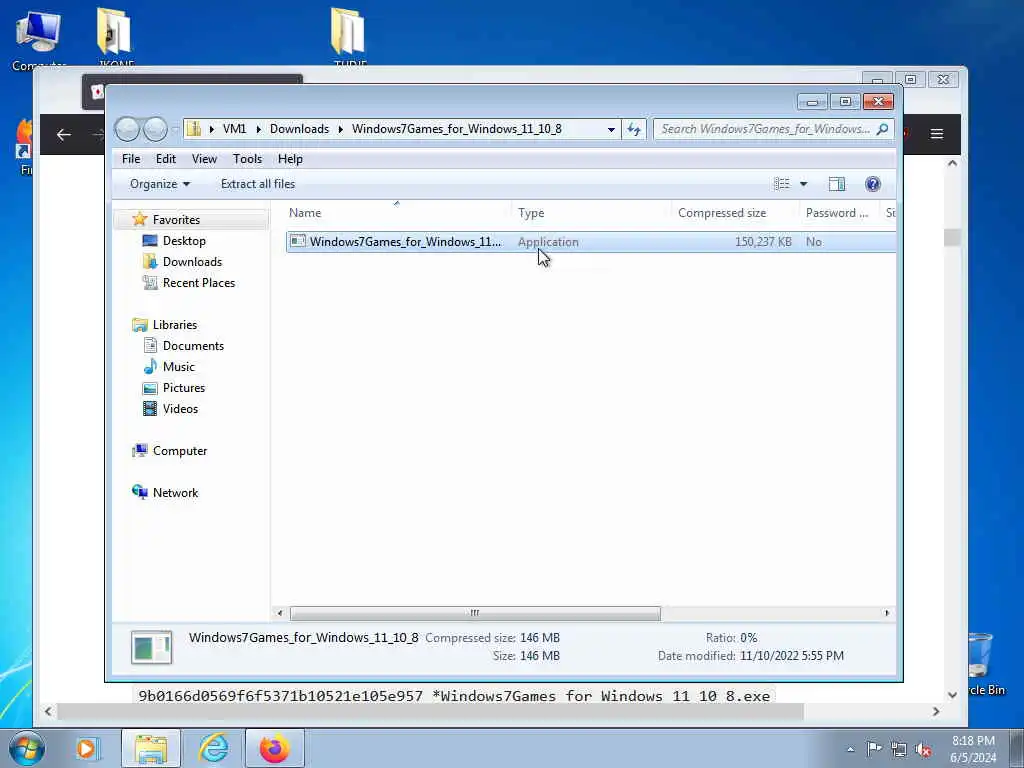The height and width of the screenshot is (768, 1024).
Task: Open Desktop in the navigation pane
Action: (184, 241)
